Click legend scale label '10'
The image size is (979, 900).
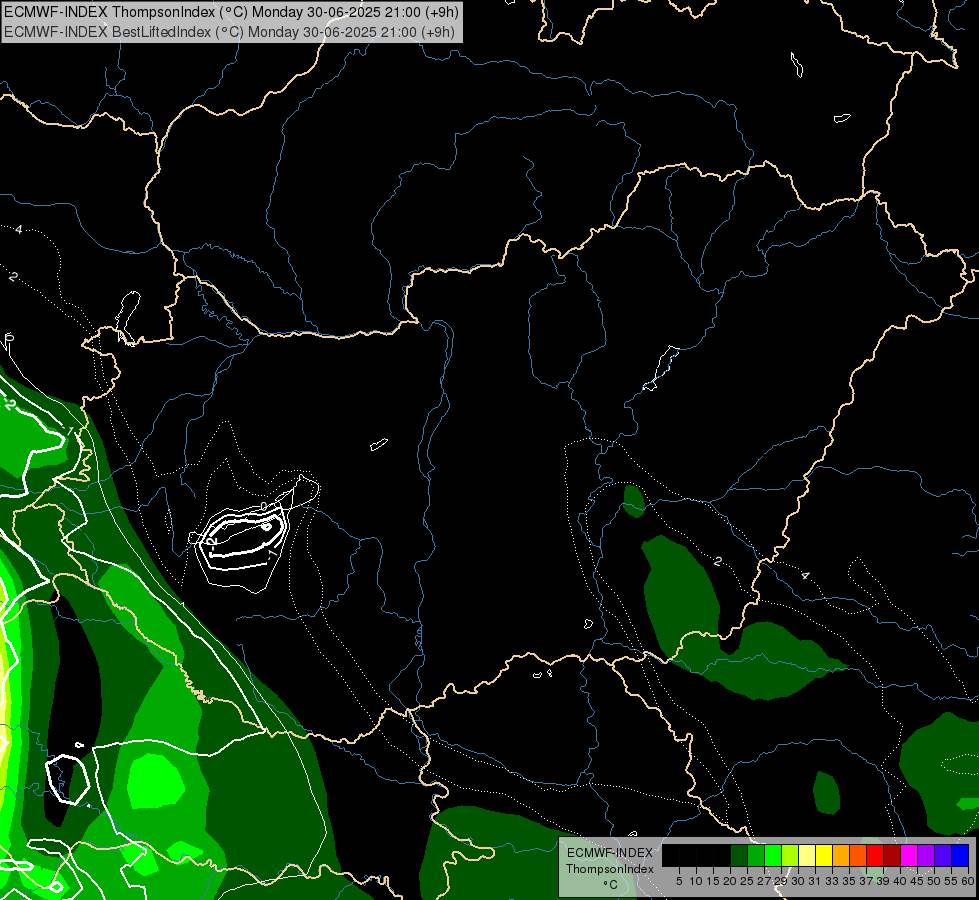[696, 881]
